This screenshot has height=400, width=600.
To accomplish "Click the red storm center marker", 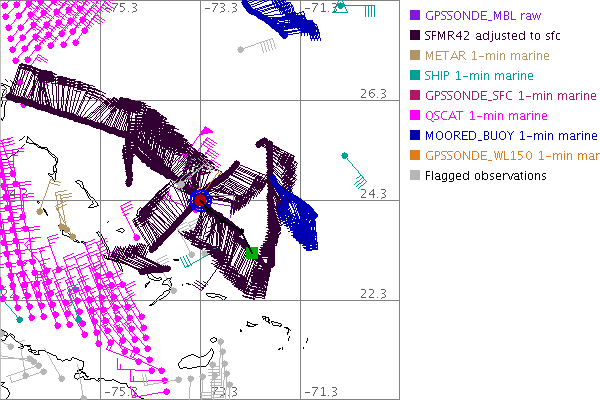I will [x=200, y=200].
